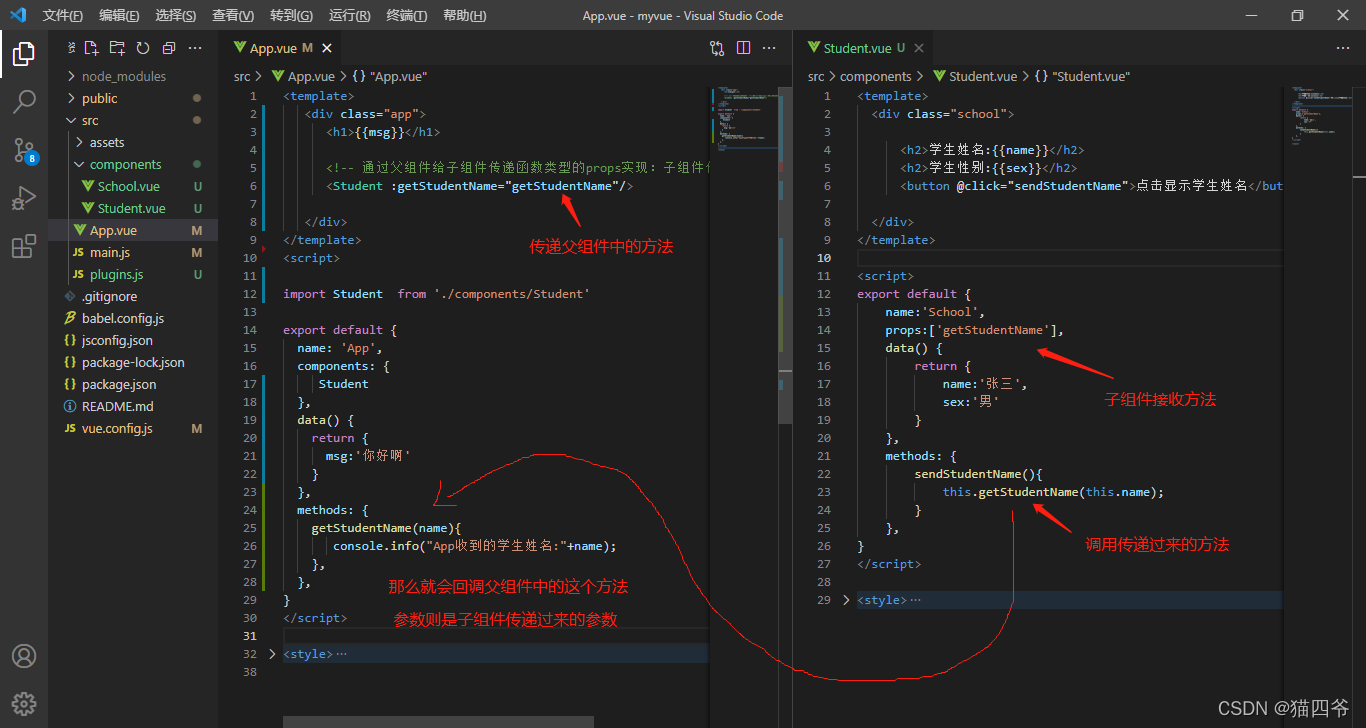1366x728 pixels.
Task: Click the VS Code logo icon
Action: click(18, 15)
